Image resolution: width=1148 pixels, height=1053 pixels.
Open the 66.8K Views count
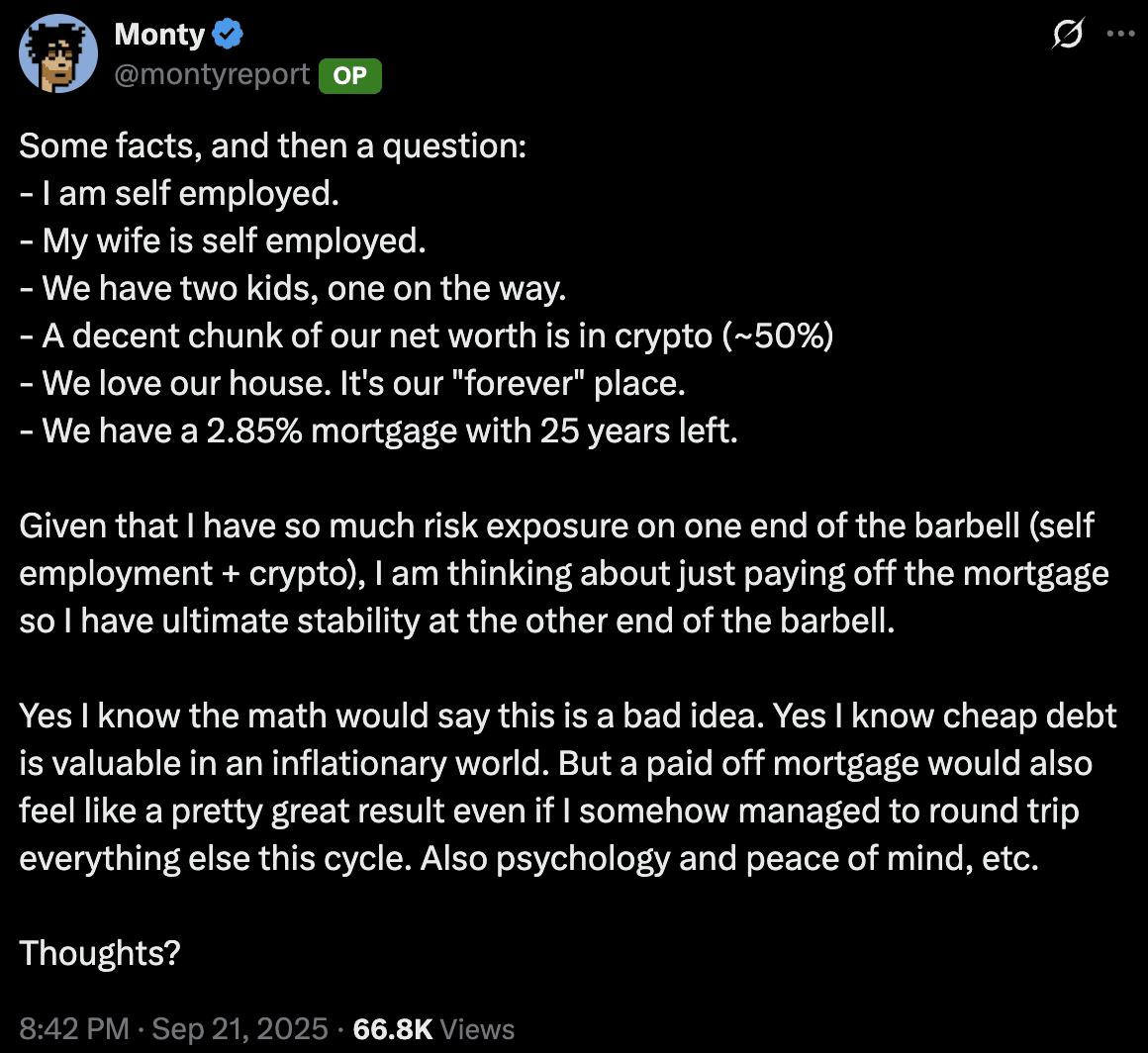(x=433, y=1028)
